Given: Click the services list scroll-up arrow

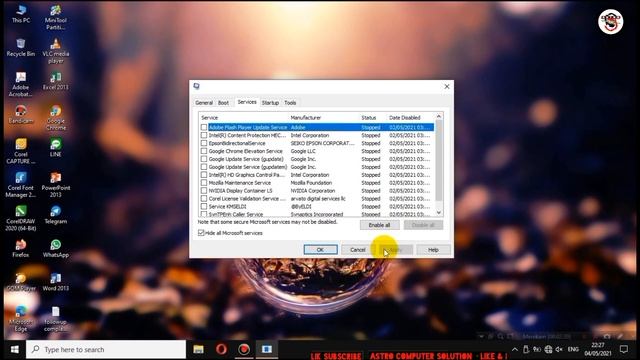Looking at the screenshot, I should click(439, 117).
